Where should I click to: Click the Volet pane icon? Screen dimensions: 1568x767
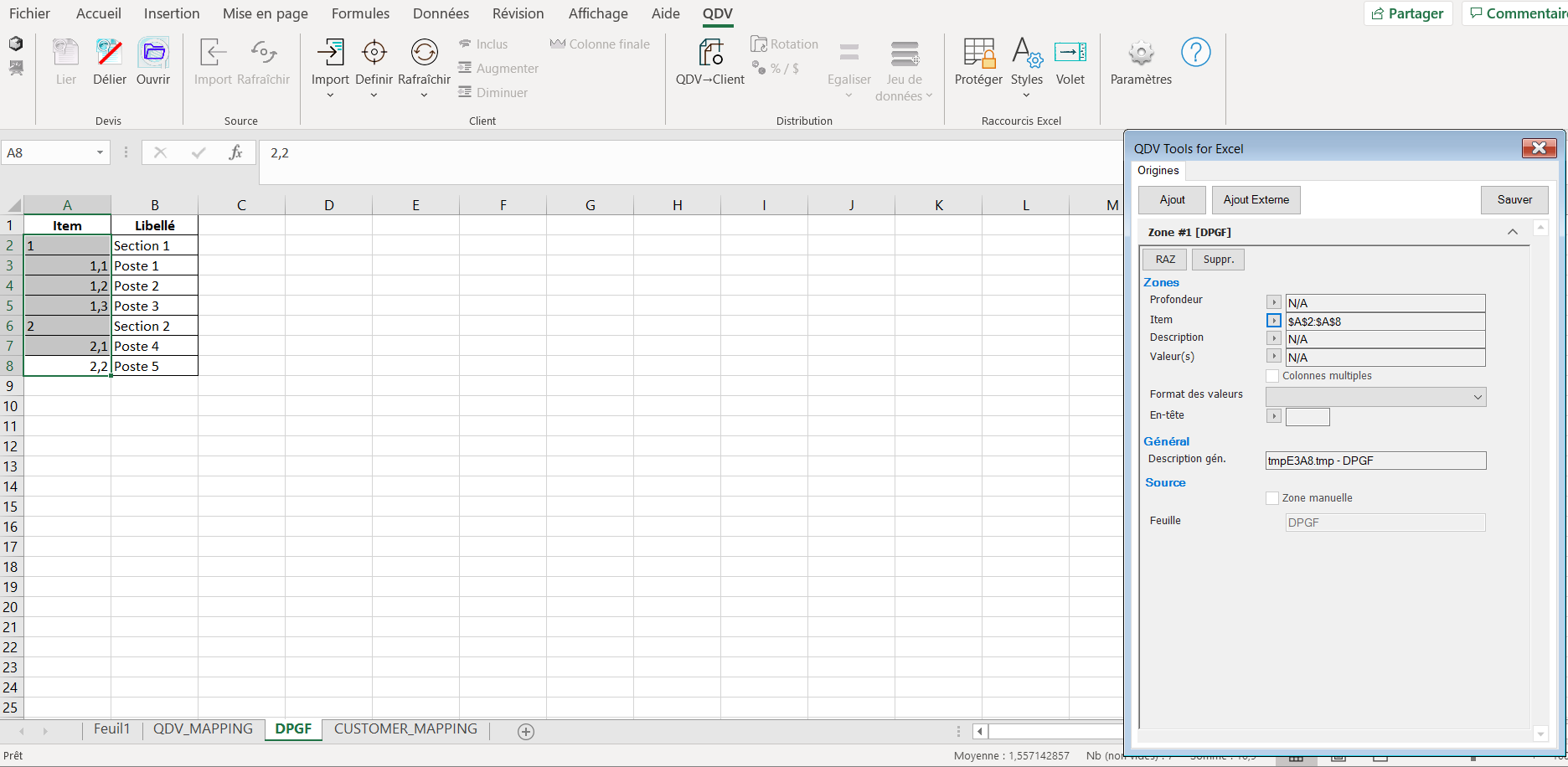point(1070,53)
